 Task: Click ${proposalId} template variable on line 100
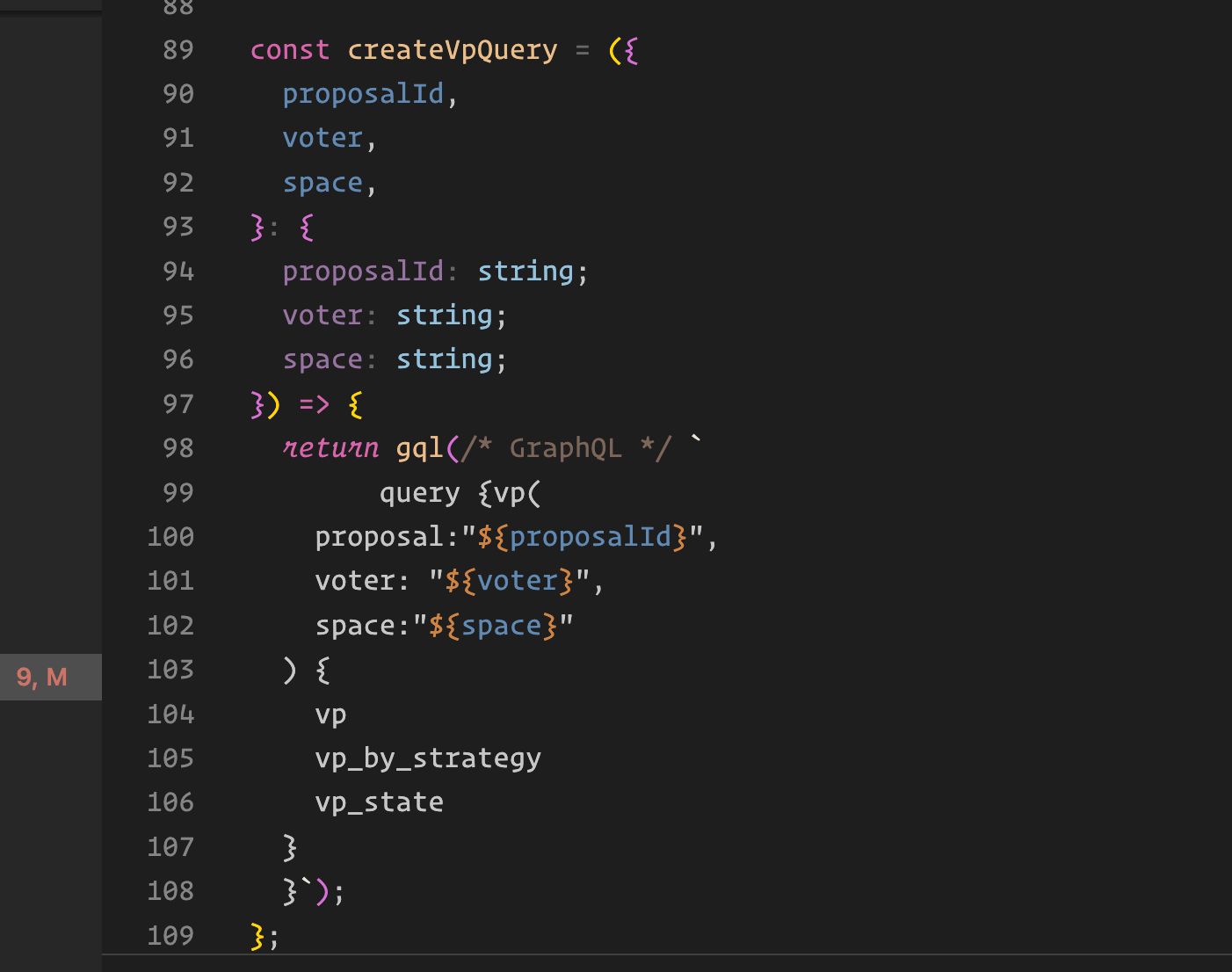[583, 537]
